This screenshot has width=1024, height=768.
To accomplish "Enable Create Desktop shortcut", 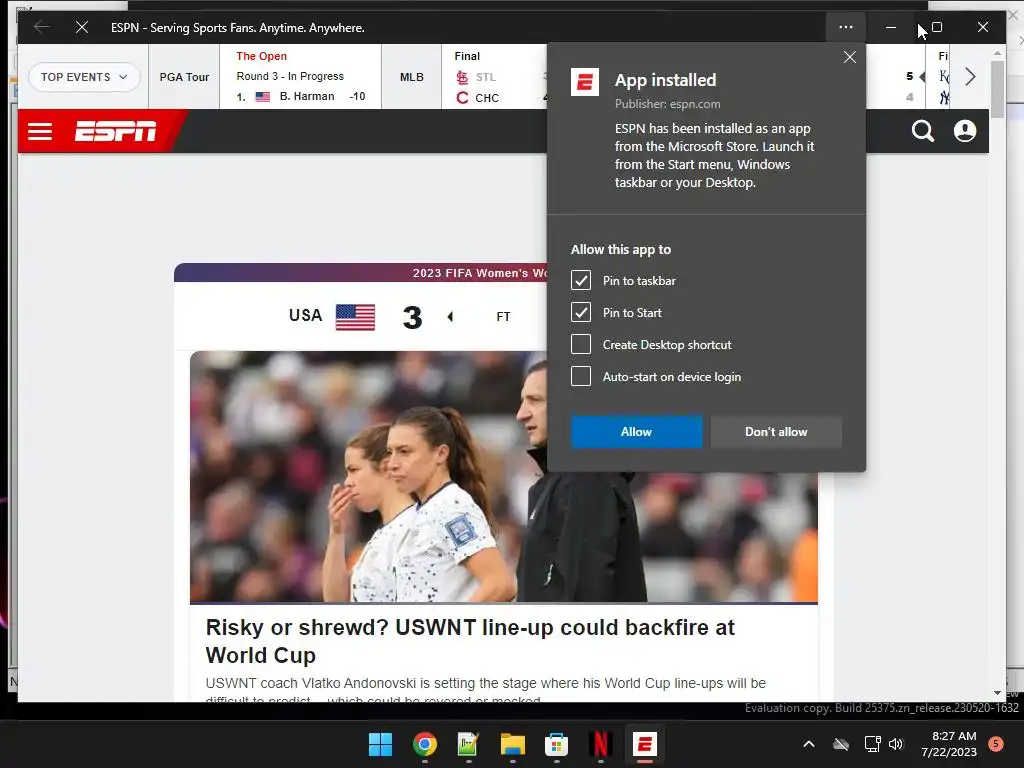I will 581,345.
